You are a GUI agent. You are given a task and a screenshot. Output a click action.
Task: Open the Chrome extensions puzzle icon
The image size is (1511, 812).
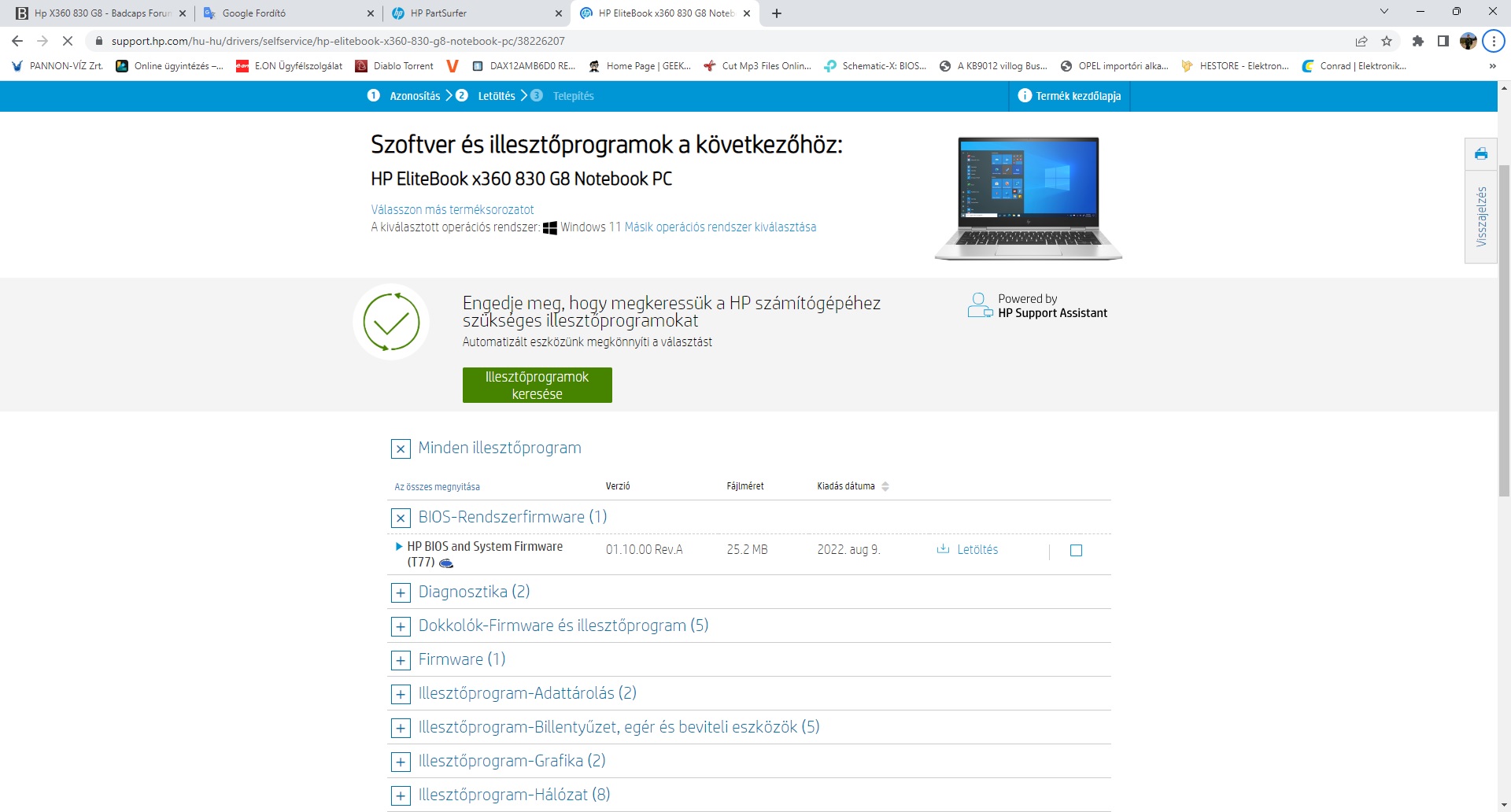[1418, 41]
